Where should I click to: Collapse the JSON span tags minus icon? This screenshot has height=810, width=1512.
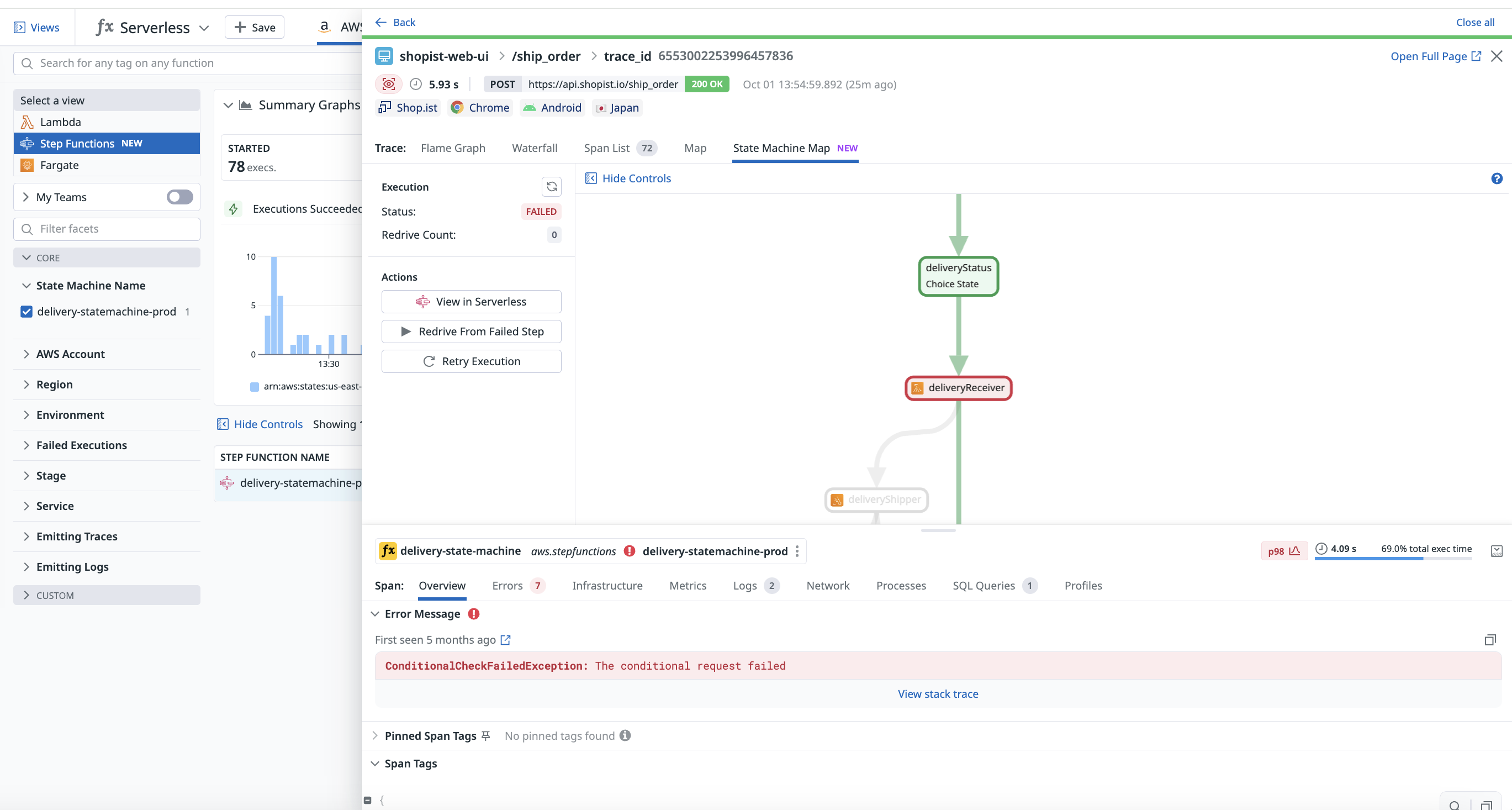click(367, 800)
